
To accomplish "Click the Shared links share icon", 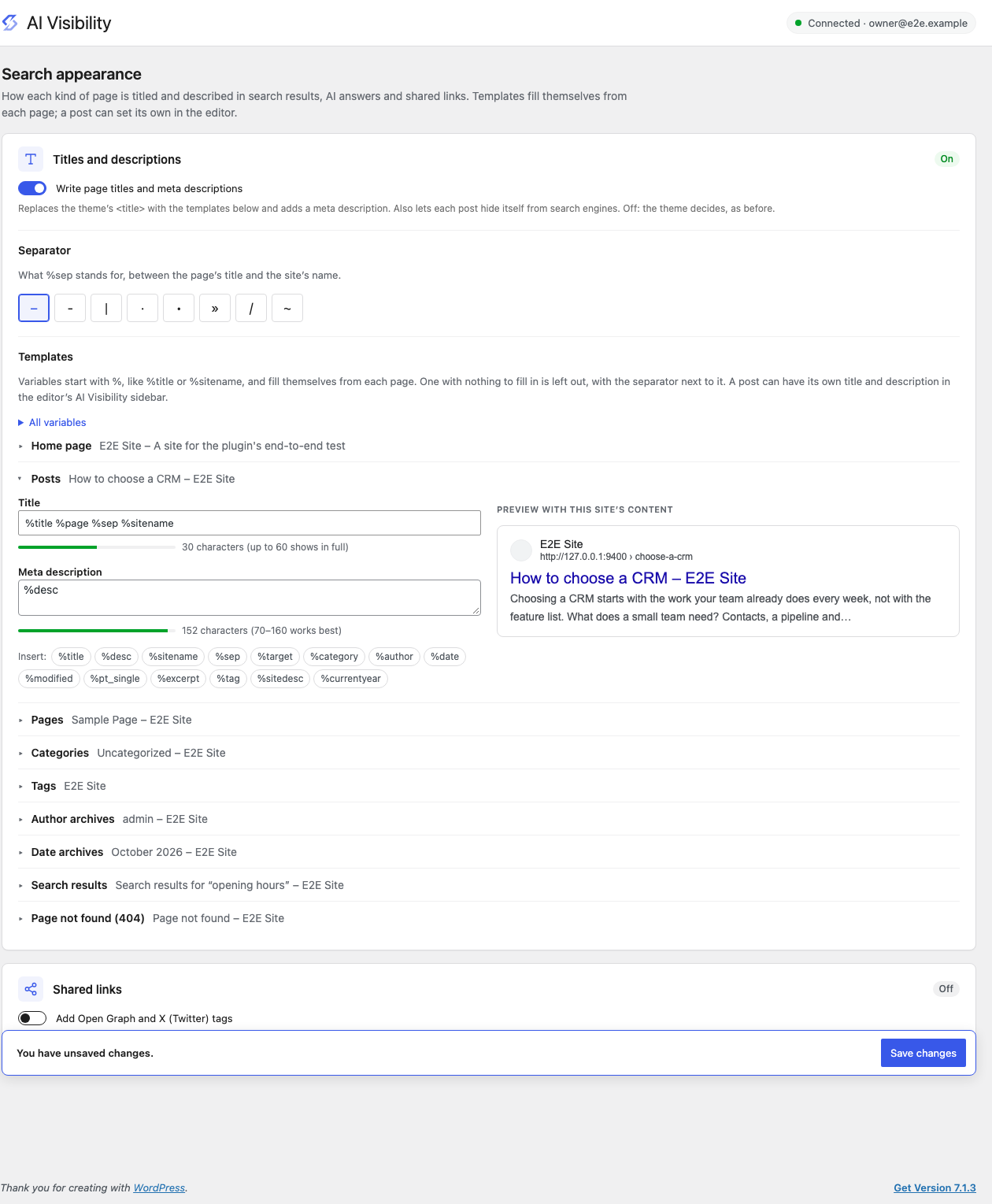I will [31, 989].
